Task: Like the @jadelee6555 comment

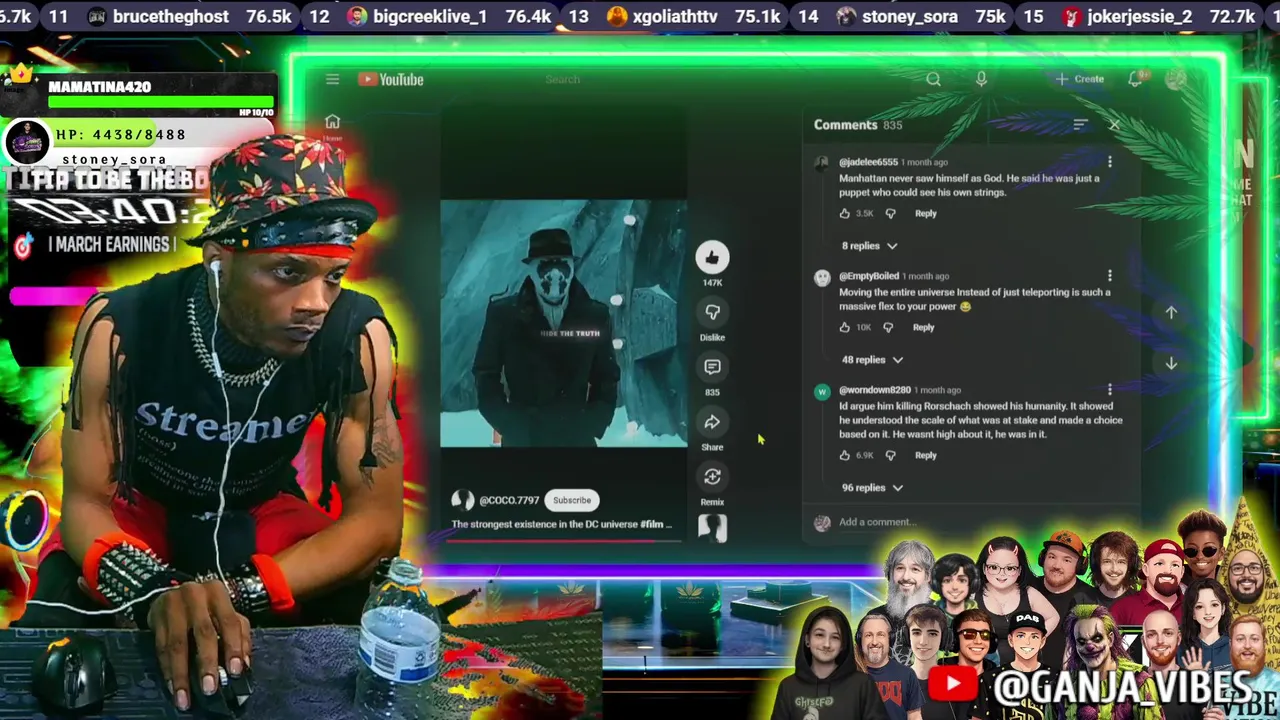Action: point(845,213)
